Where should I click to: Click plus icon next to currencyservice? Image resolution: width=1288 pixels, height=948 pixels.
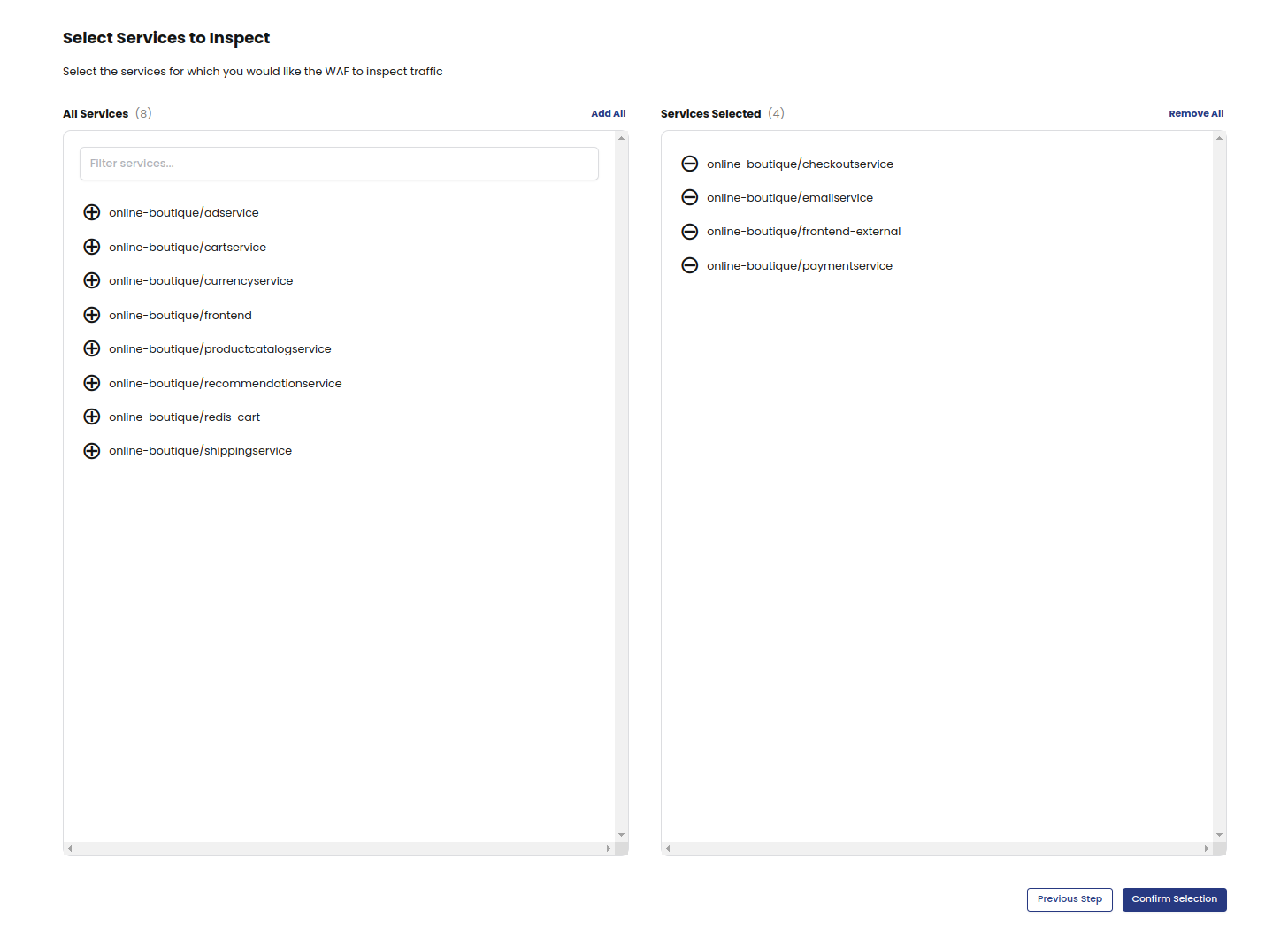pos(92,280)
